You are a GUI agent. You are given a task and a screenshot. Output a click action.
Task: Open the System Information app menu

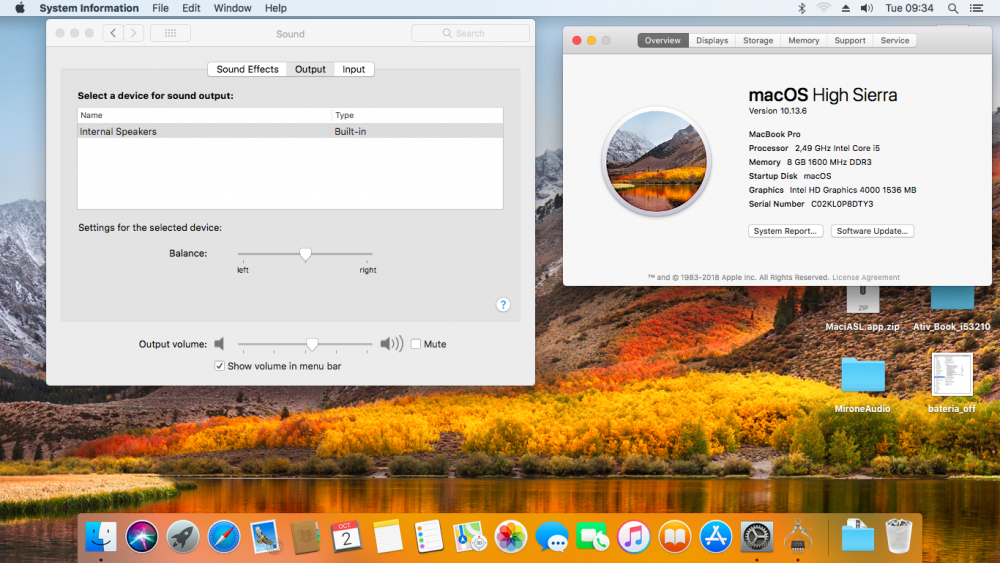click(x=89, y=8)
